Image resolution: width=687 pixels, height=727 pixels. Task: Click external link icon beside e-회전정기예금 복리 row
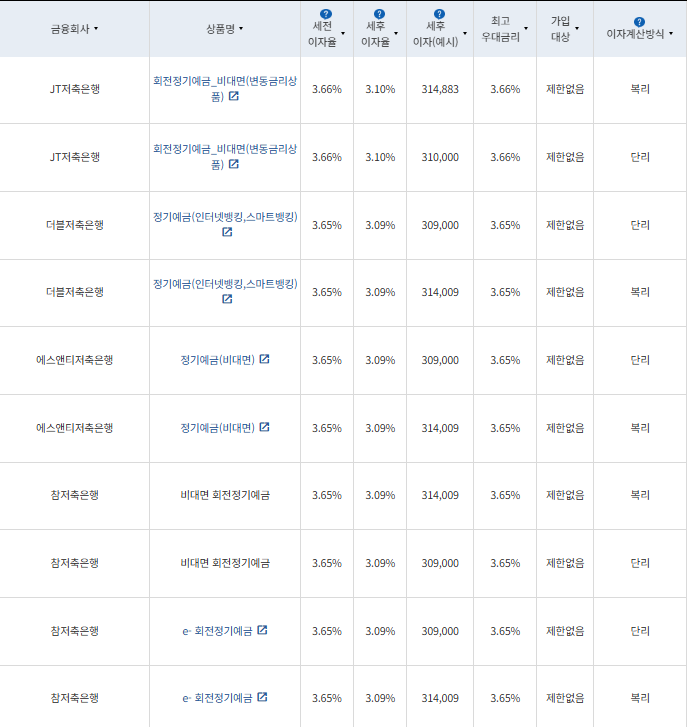(x=262, y=697)
